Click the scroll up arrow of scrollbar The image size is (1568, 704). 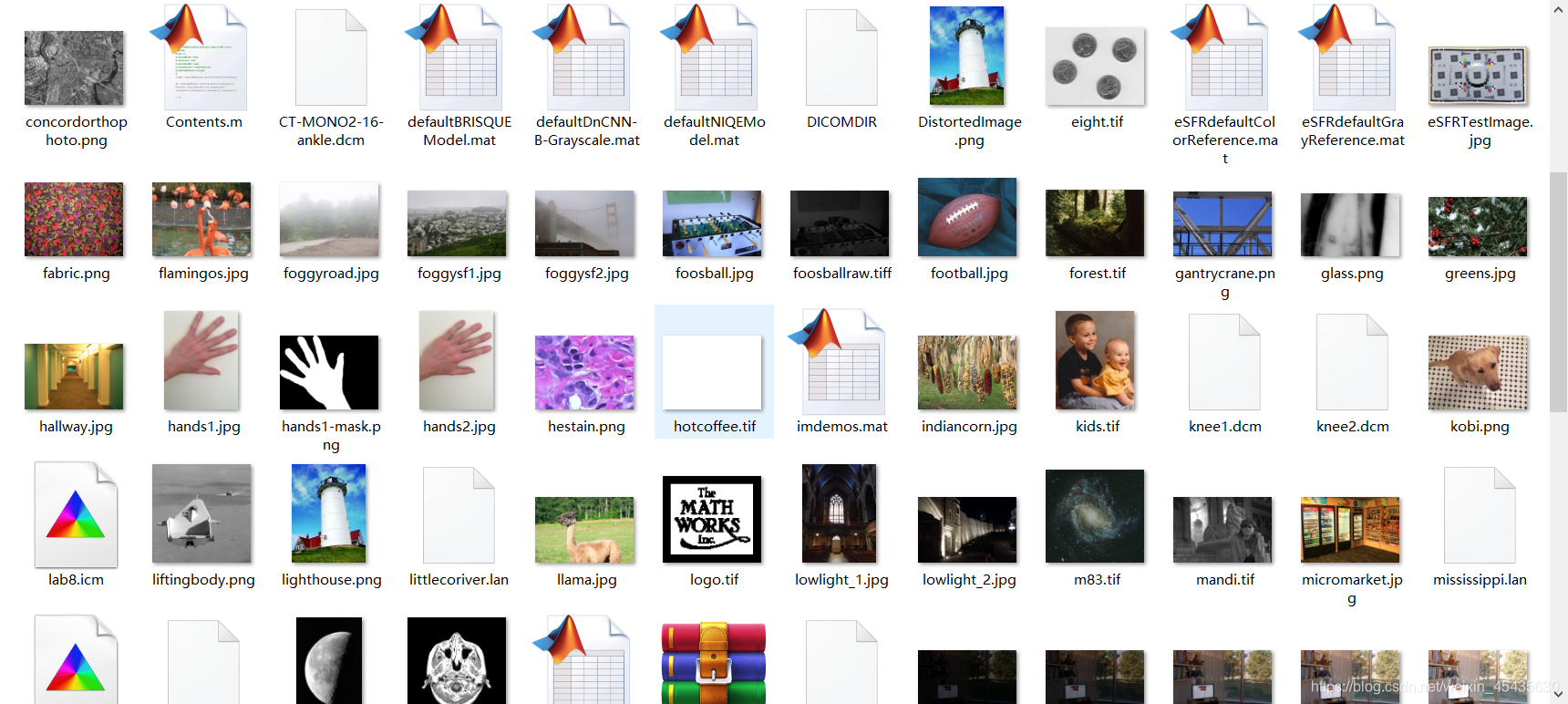coord(1559,9)
